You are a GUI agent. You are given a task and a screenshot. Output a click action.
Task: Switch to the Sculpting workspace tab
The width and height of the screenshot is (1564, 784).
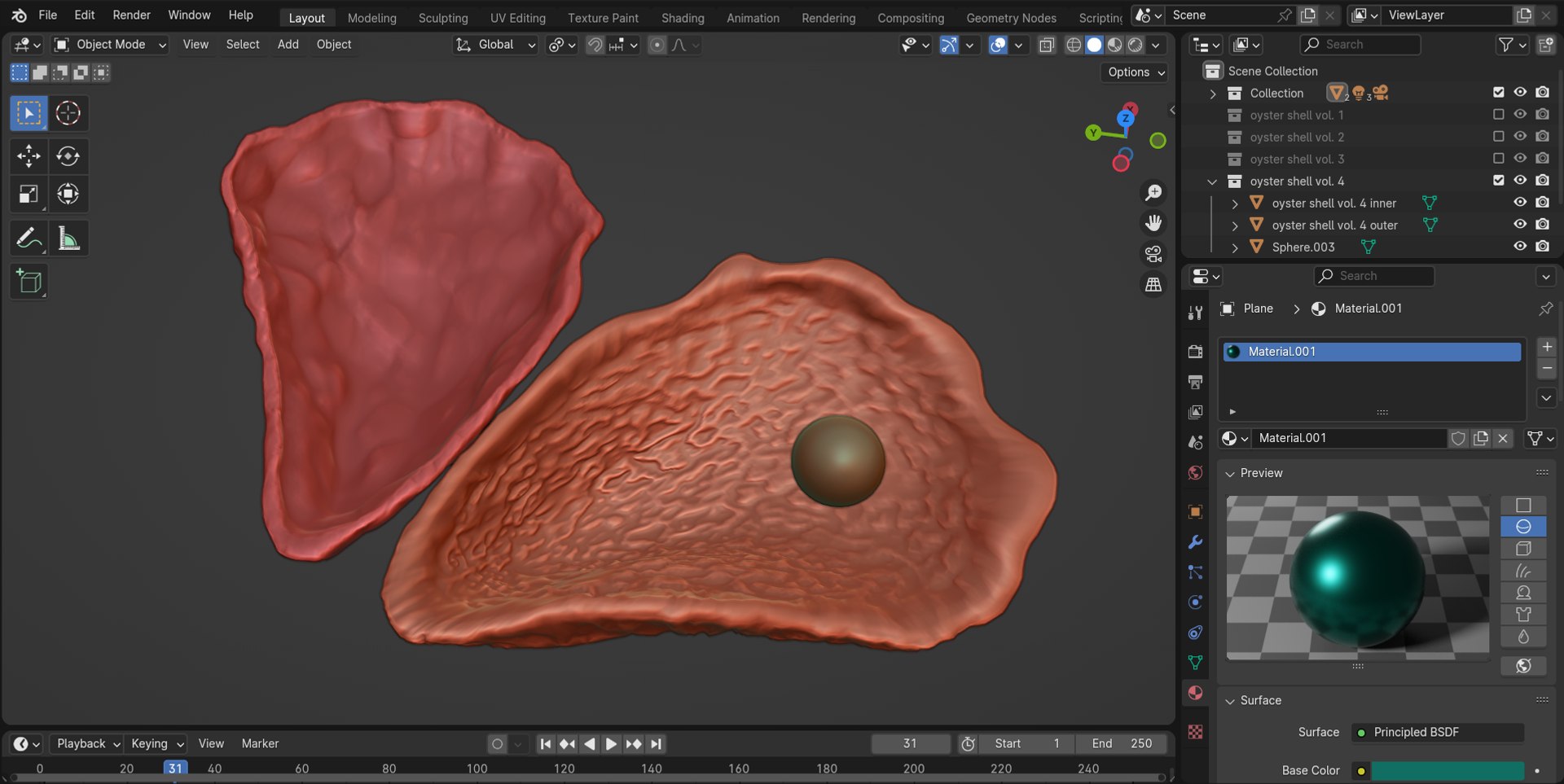click(x=443, y=18)
